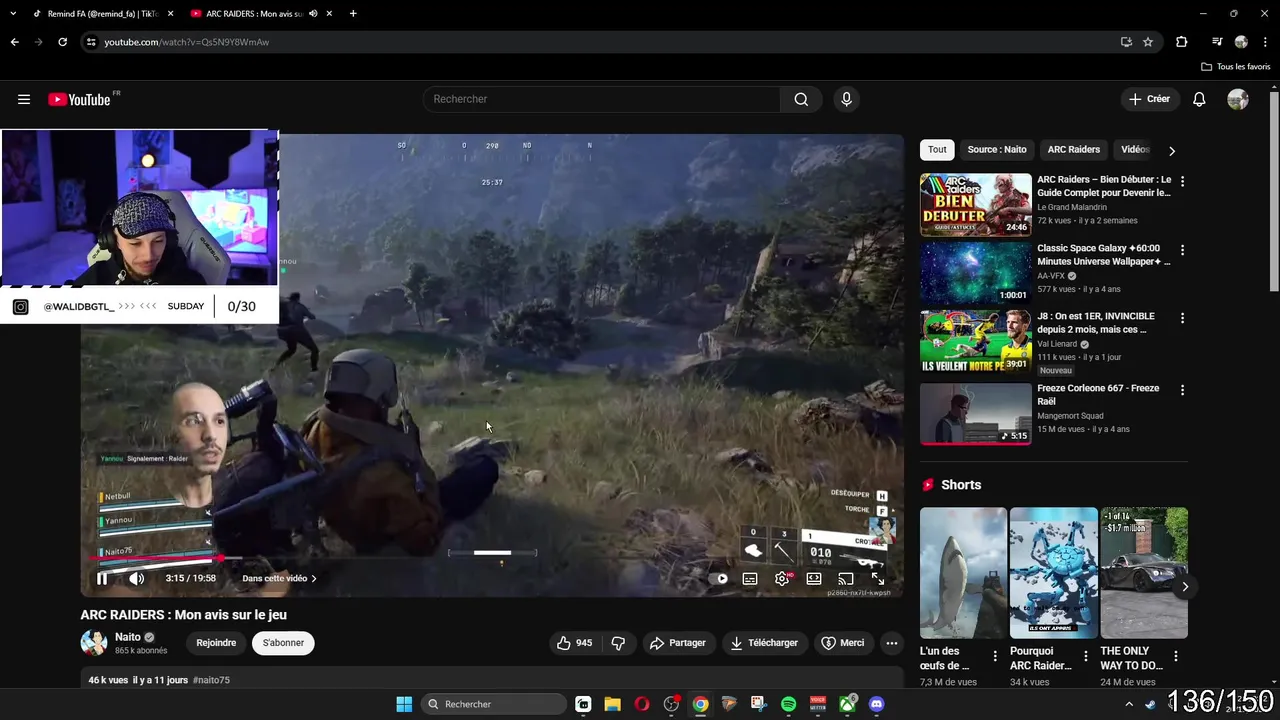This screenshot has height=720, width=1280.
Task: Start voice search with the microphone
Action: [x=846, y=99]
